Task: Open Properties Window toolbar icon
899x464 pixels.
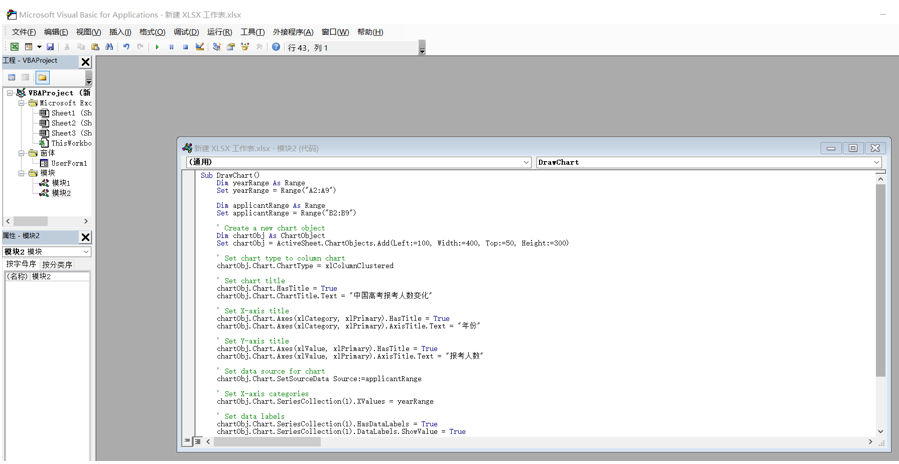Action: tap(230, 47)
